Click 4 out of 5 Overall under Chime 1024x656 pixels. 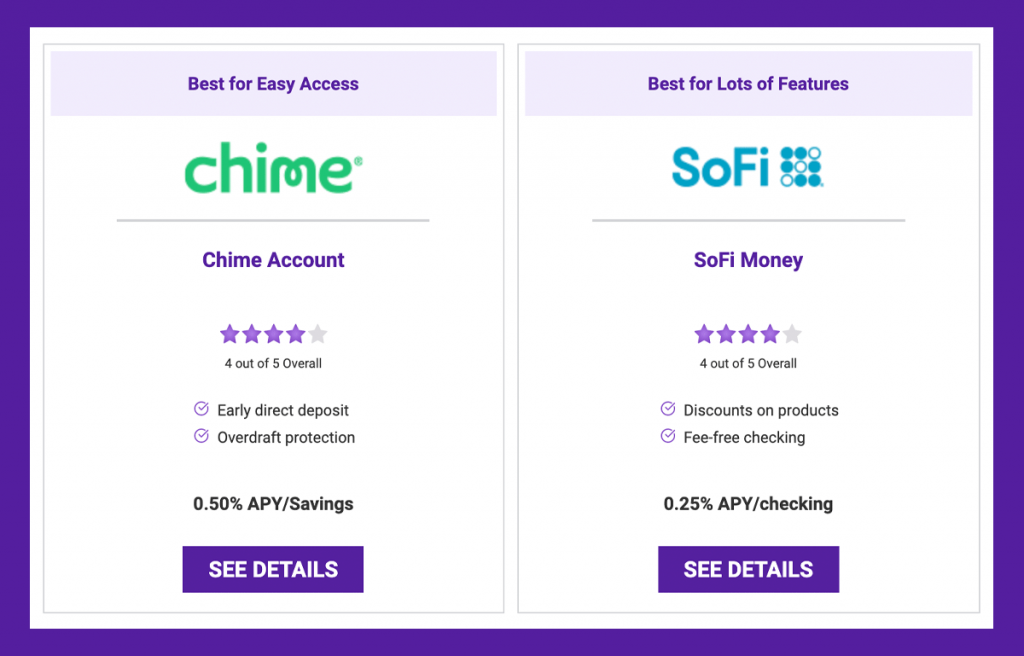click(273, 363)
